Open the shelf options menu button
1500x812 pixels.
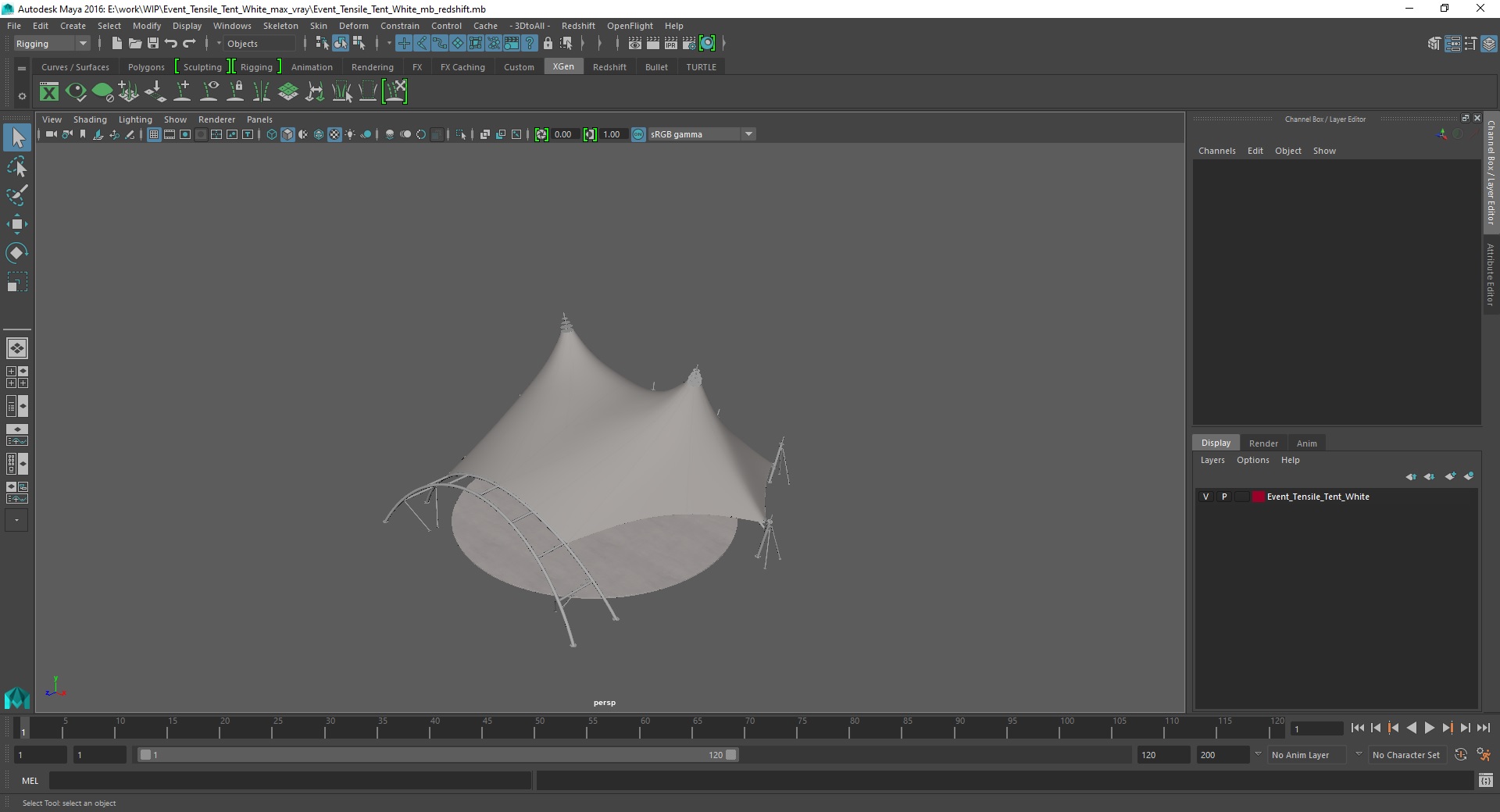[x=22, y=68]
